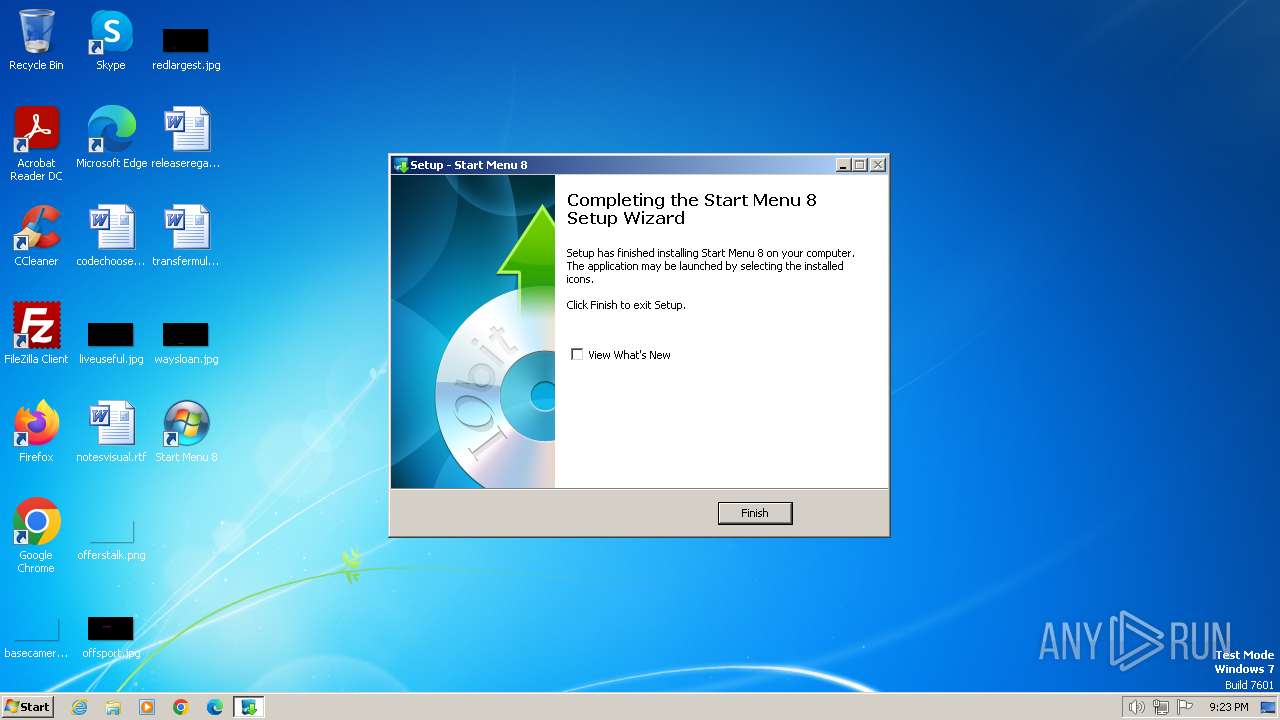Click the Setup window title bar icon
This screenshot has height=720, width=1280.
(x=401, y=165)
